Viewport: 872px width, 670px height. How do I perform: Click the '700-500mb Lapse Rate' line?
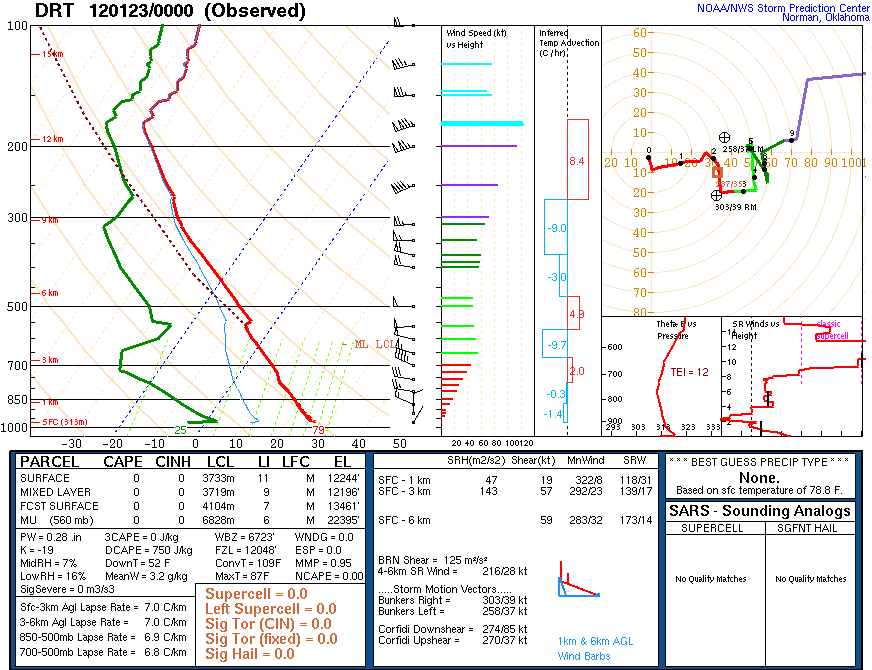[103, 652]
